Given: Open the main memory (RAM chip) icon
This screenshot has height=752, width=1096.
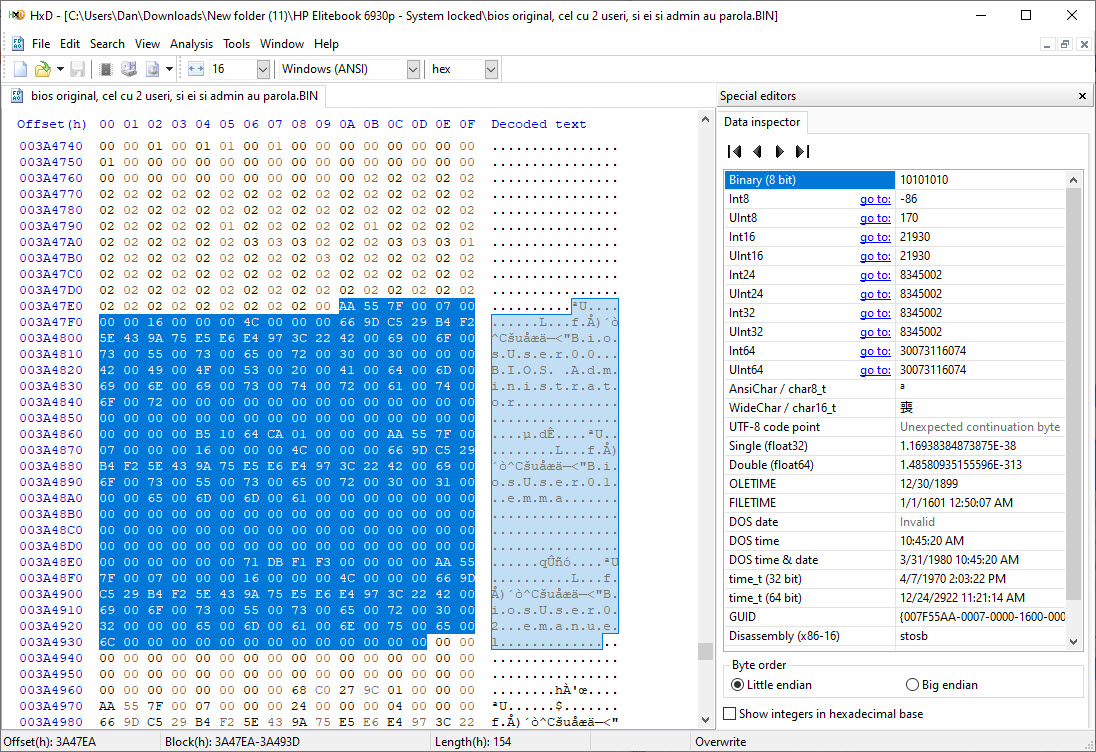Looking at the screenshot, I should 106,69.
